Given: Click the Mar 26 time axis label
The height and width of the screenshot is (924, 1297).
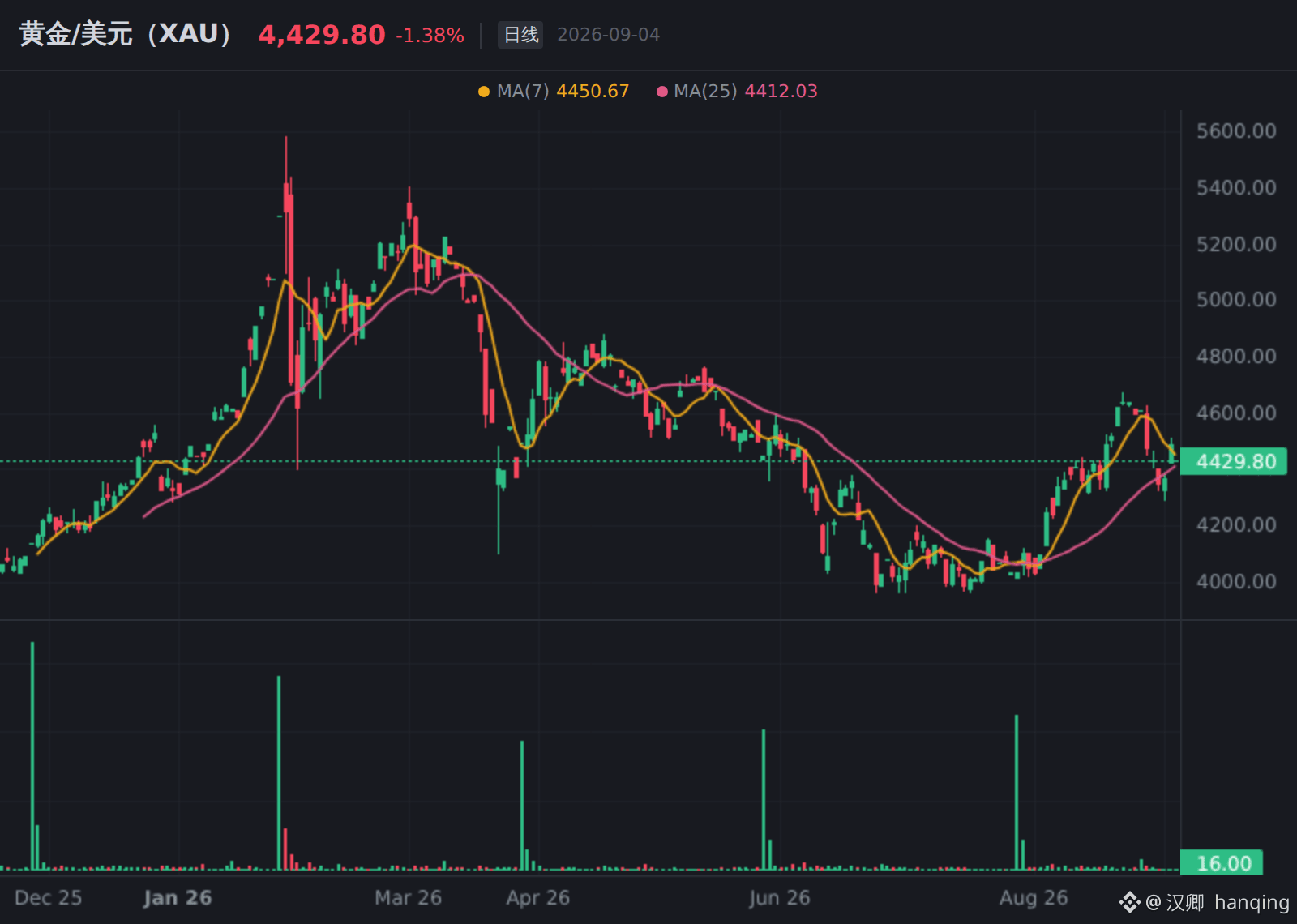Looking at the screenshot, I should (409, 898).
